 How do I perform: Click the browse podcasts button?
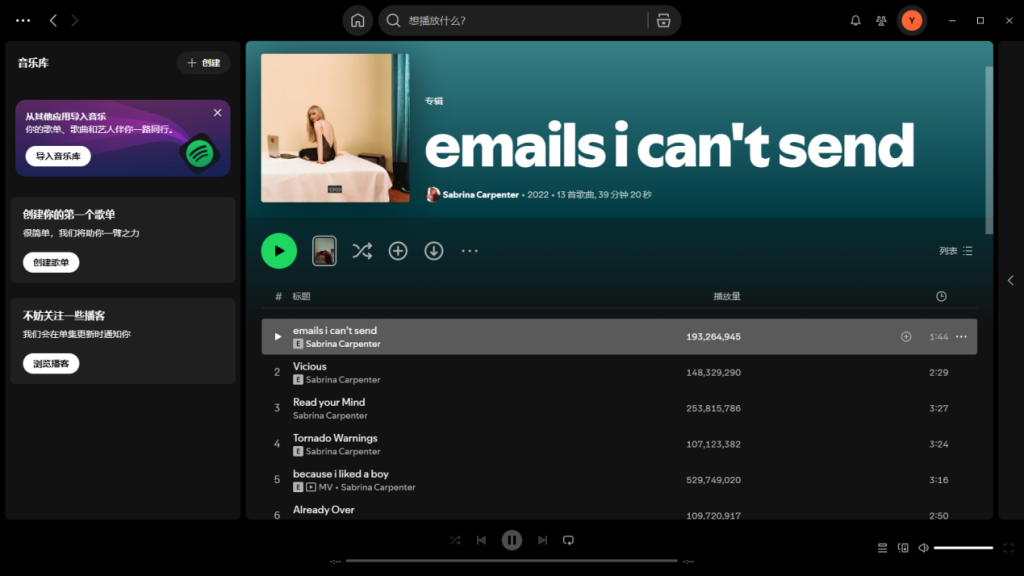pyautogui.click(x=51, y=364)
